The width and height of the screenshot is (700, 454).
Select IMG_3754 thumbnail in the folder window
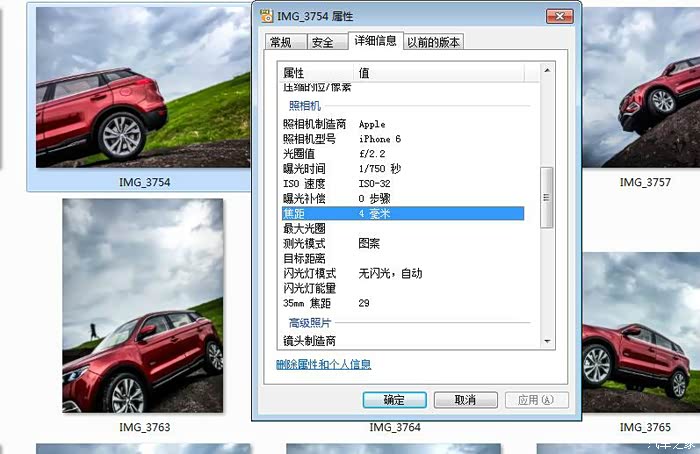tap(143, 87)
